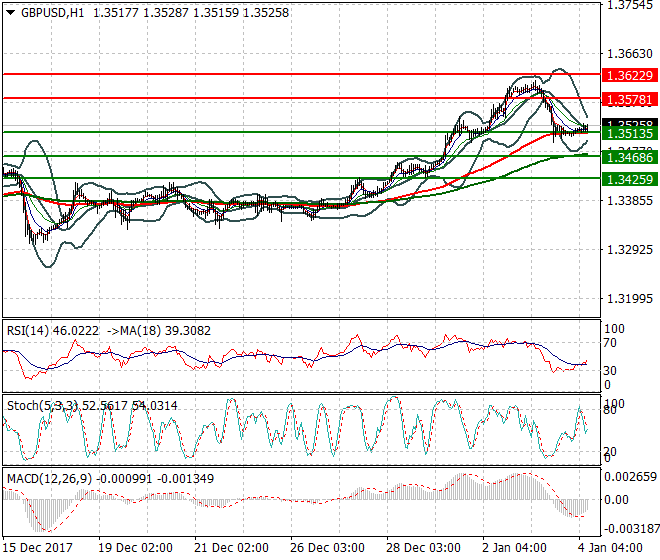Select the 26 Dec 03:00 time label
The image size is (660, 560).
pyautogui.click(x=327, y=548)
